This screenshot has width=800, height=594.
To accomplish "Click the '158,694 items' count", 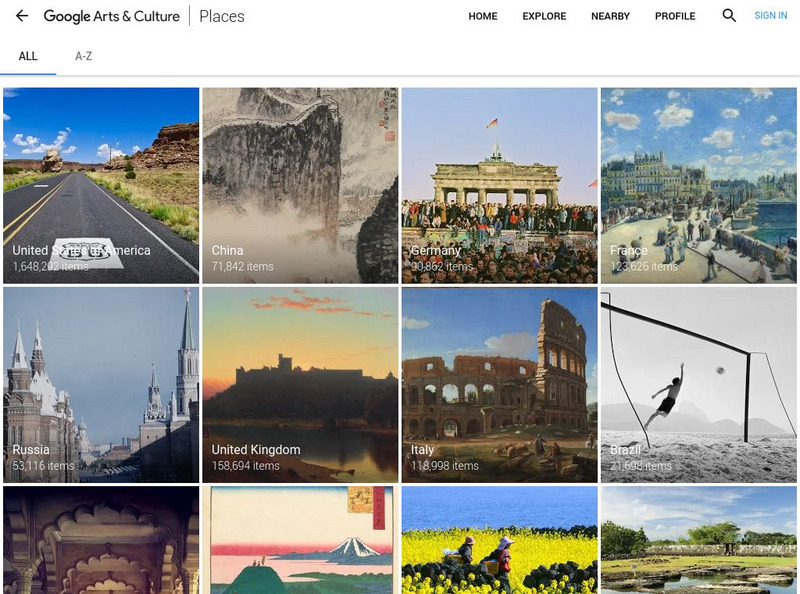I will [245, 466].
